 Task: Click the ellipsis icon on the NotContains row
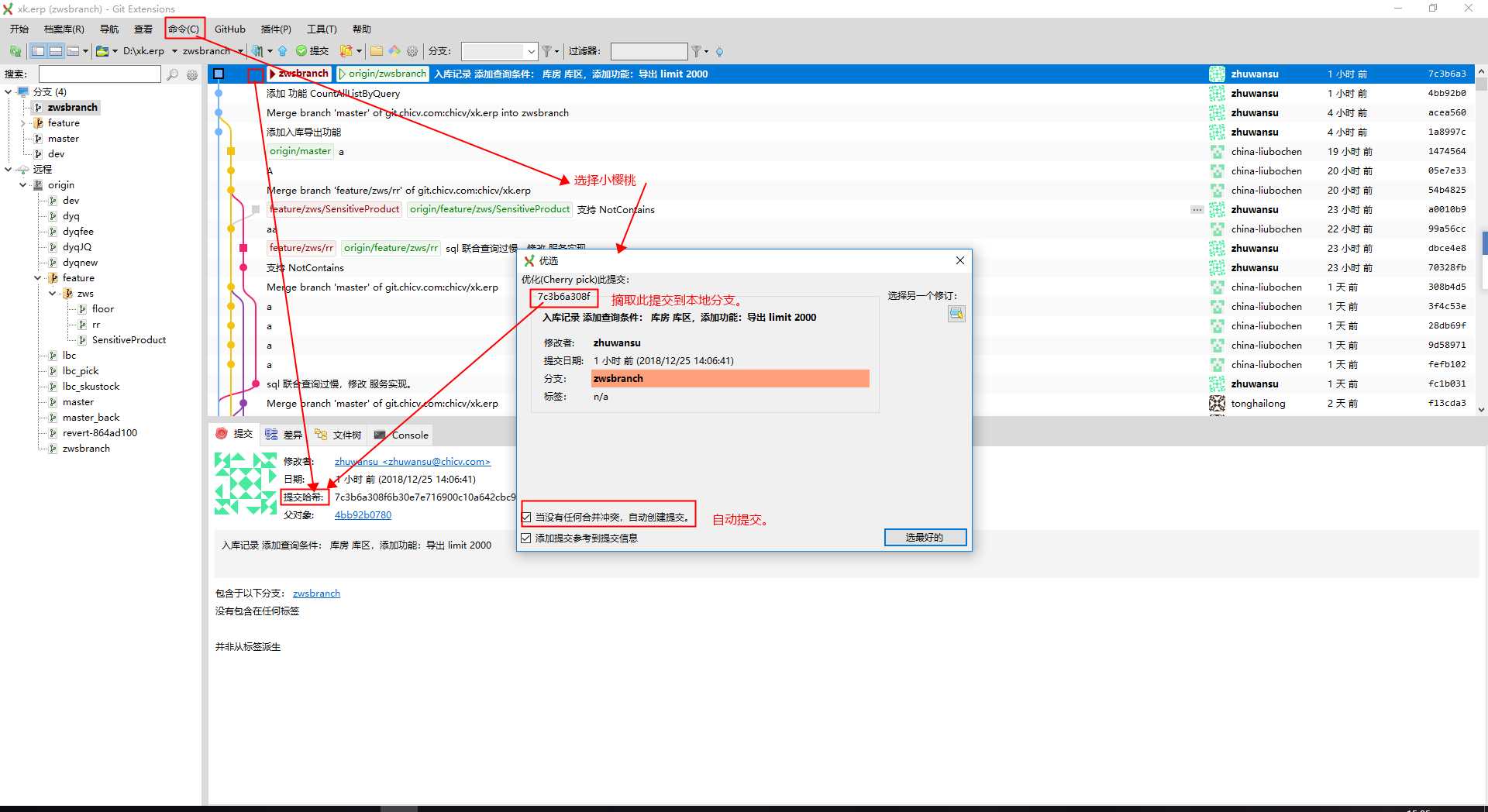[x=1197, y=209]
